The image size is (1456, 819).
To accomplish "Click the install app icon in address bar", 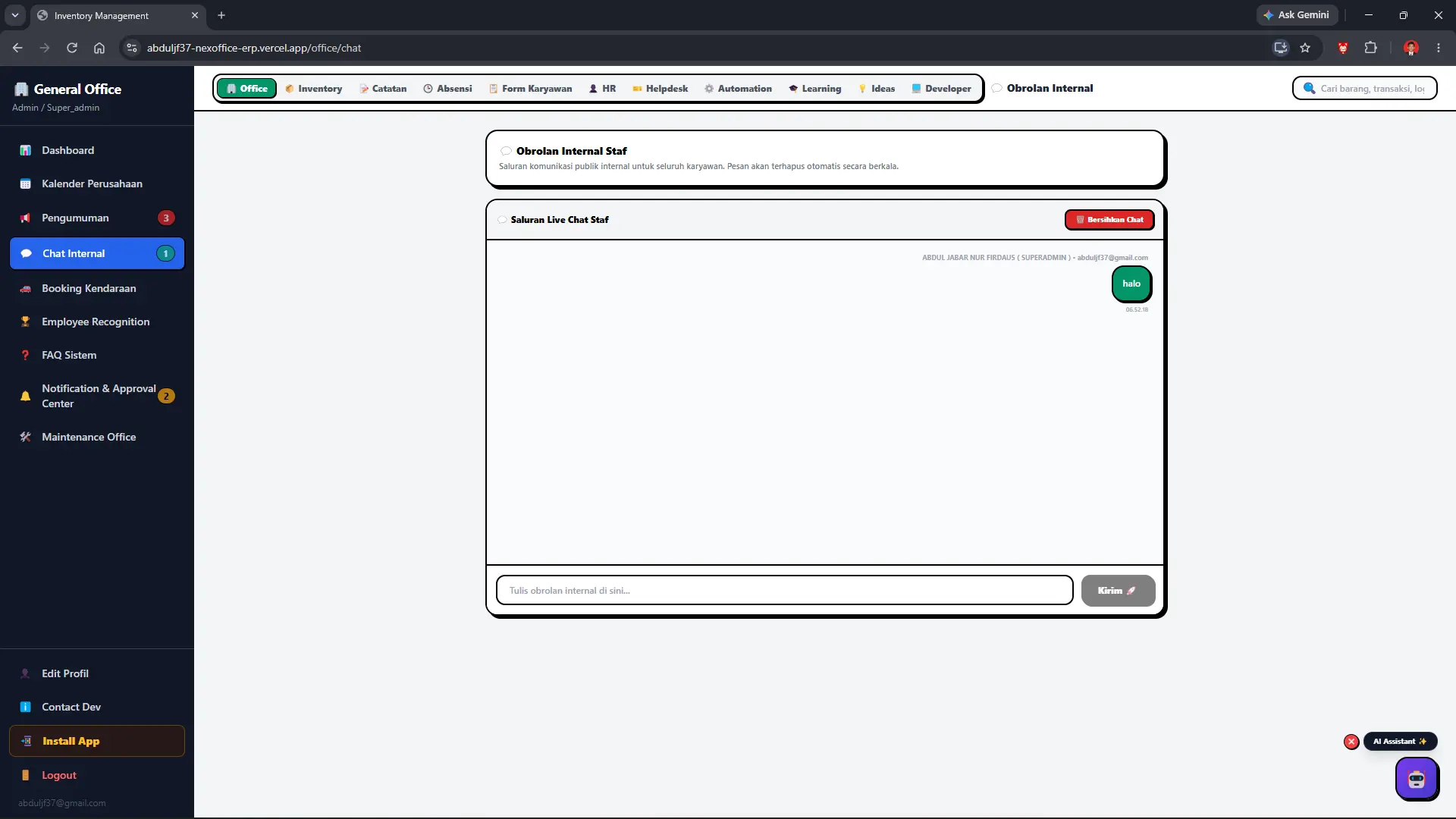I will [1281, 48].
